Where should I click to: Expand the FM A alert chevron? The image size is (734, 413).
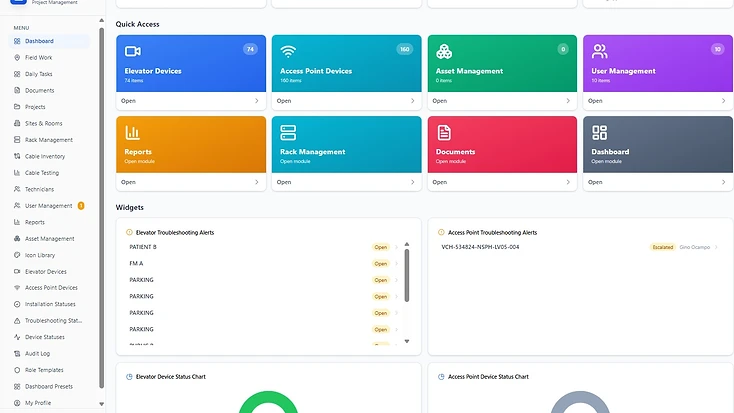(396, 264)
